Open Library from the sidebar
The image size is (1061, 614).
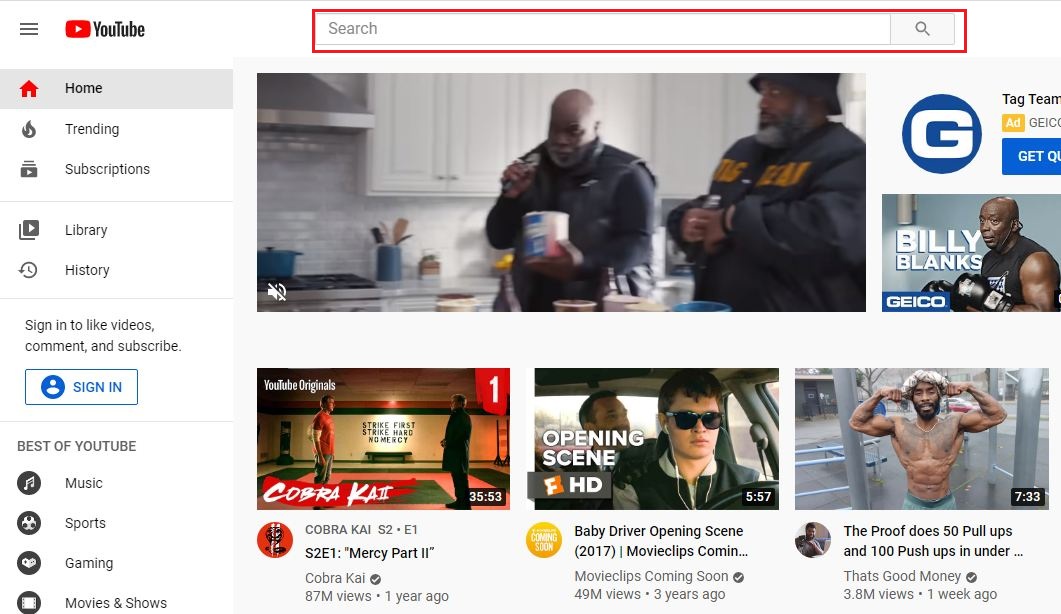116,230
